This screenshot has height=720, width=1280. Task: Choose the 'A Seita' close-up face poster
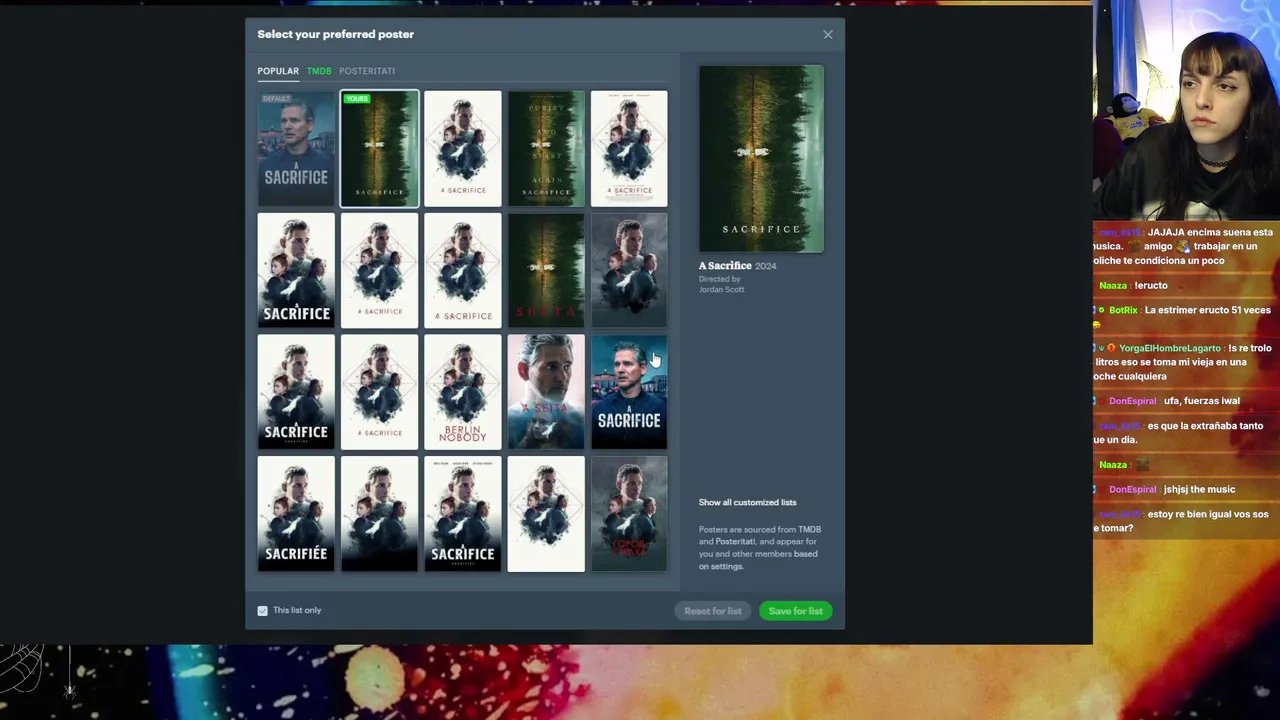546,392
